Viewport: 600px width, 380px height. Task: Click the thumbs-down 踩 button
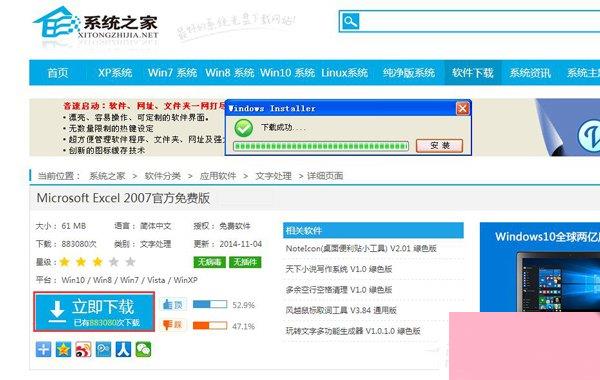[x=173, y=325]
